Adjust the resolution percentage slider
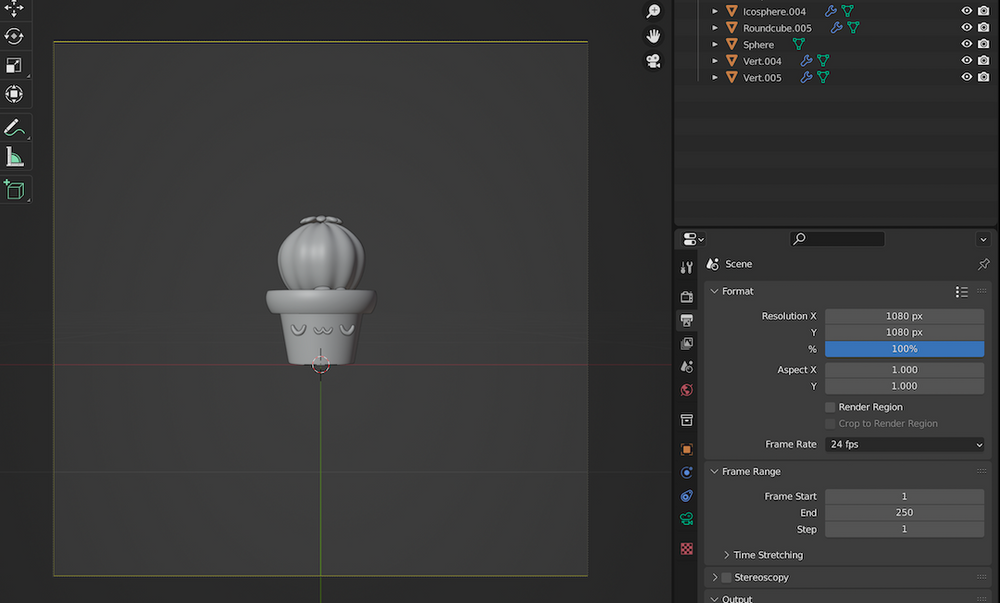The width and height of the screenshot is (1000, 603). 904,348
